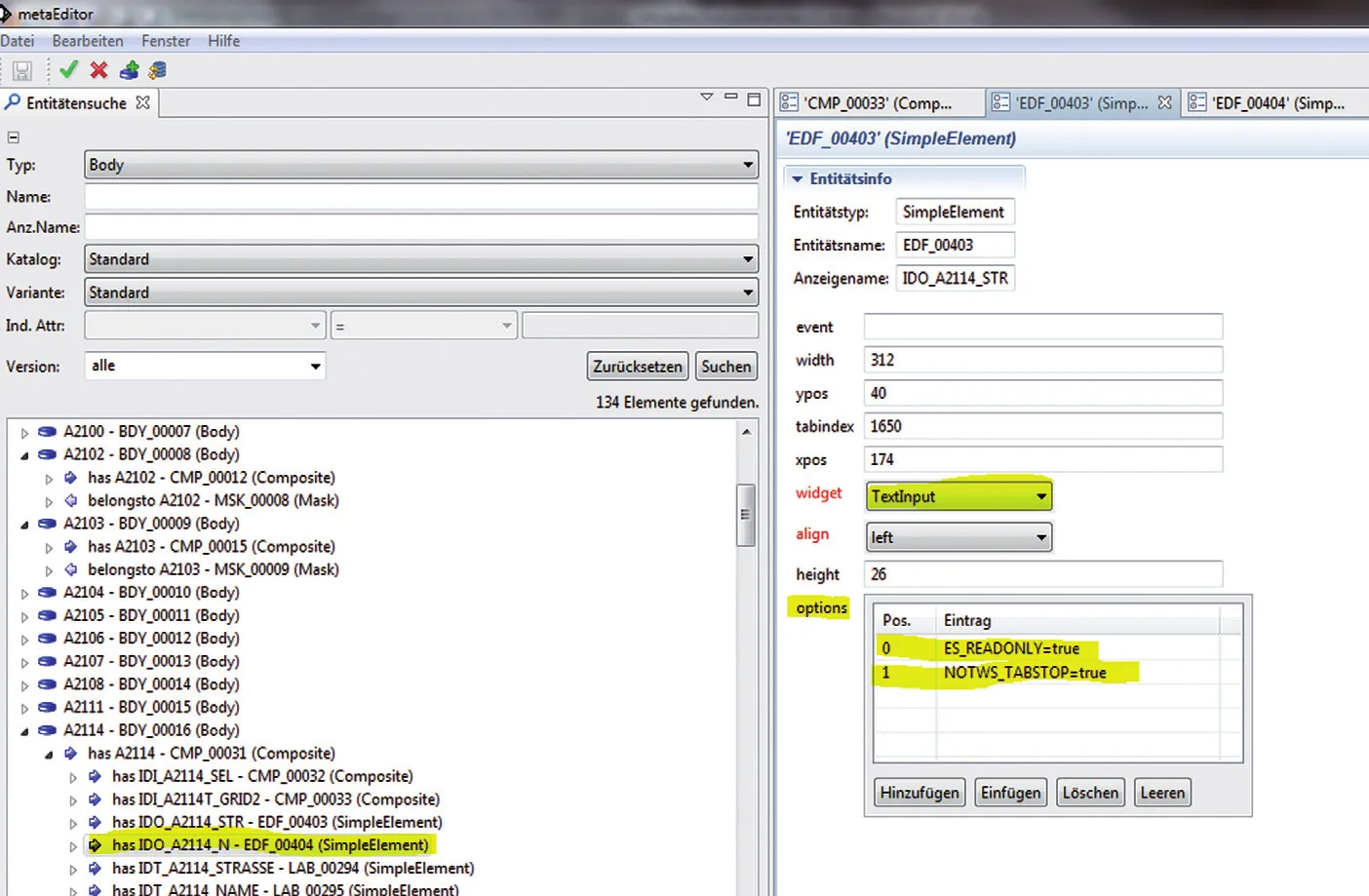The image size is (1369, 896).
Task: Click the body icon of A2107 - BDY_00013
Action: tap(47, 661)
